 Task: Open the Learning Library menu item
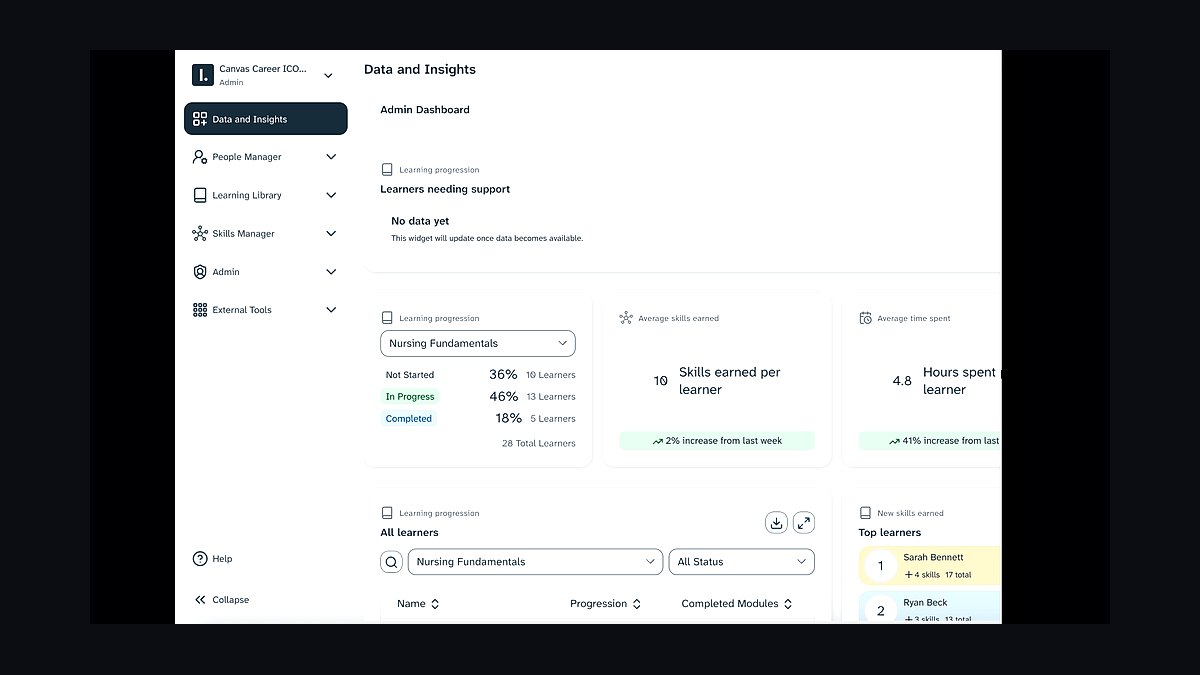click(x=266, y=195)
